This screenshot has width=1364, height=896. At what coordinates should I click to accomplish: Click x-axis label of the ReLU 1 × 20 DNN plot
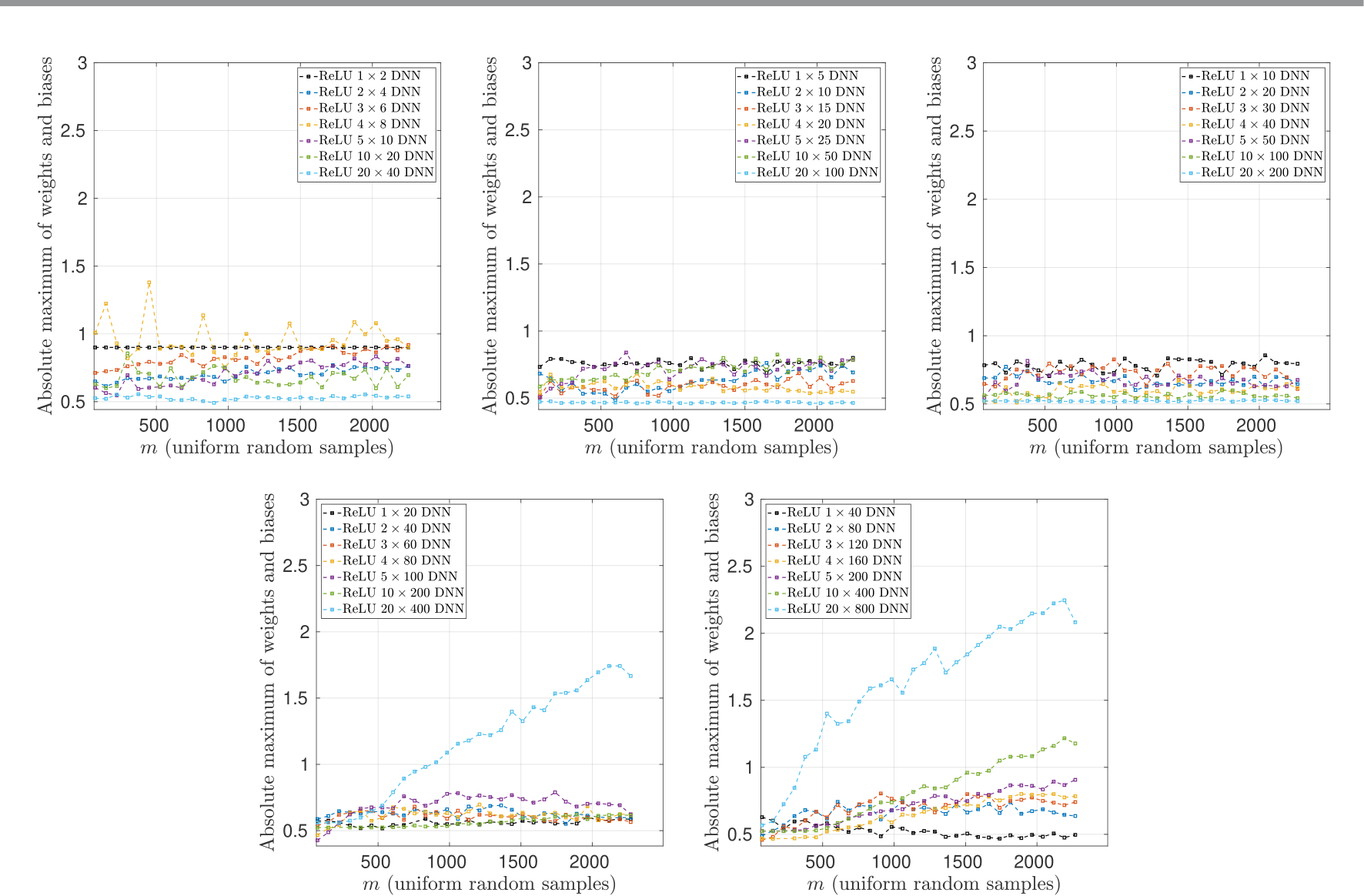pyautogui.click(x=490, y=884)
